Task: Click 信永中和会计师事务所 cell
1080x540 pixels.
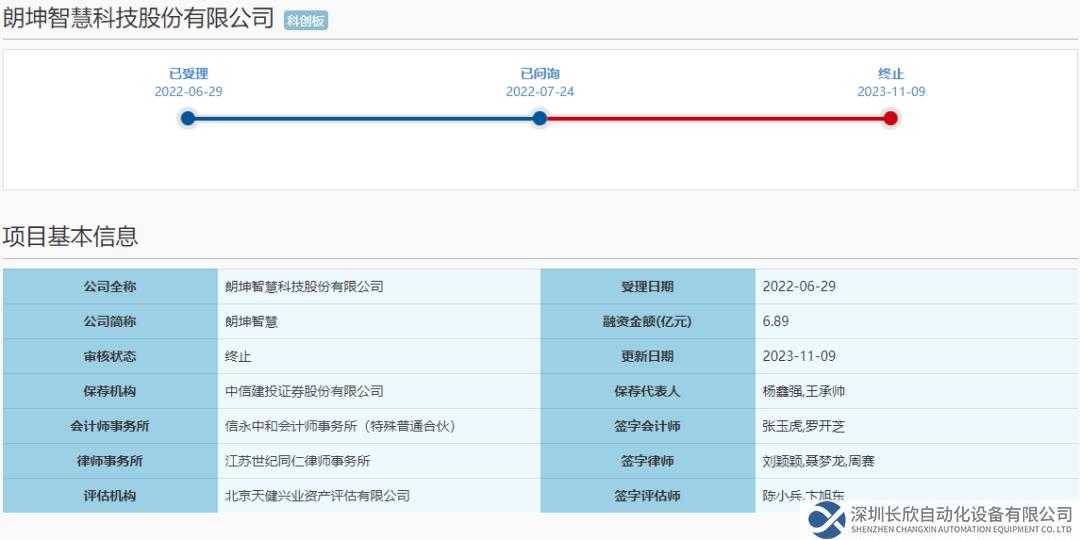Action: [x=379, y=426]
